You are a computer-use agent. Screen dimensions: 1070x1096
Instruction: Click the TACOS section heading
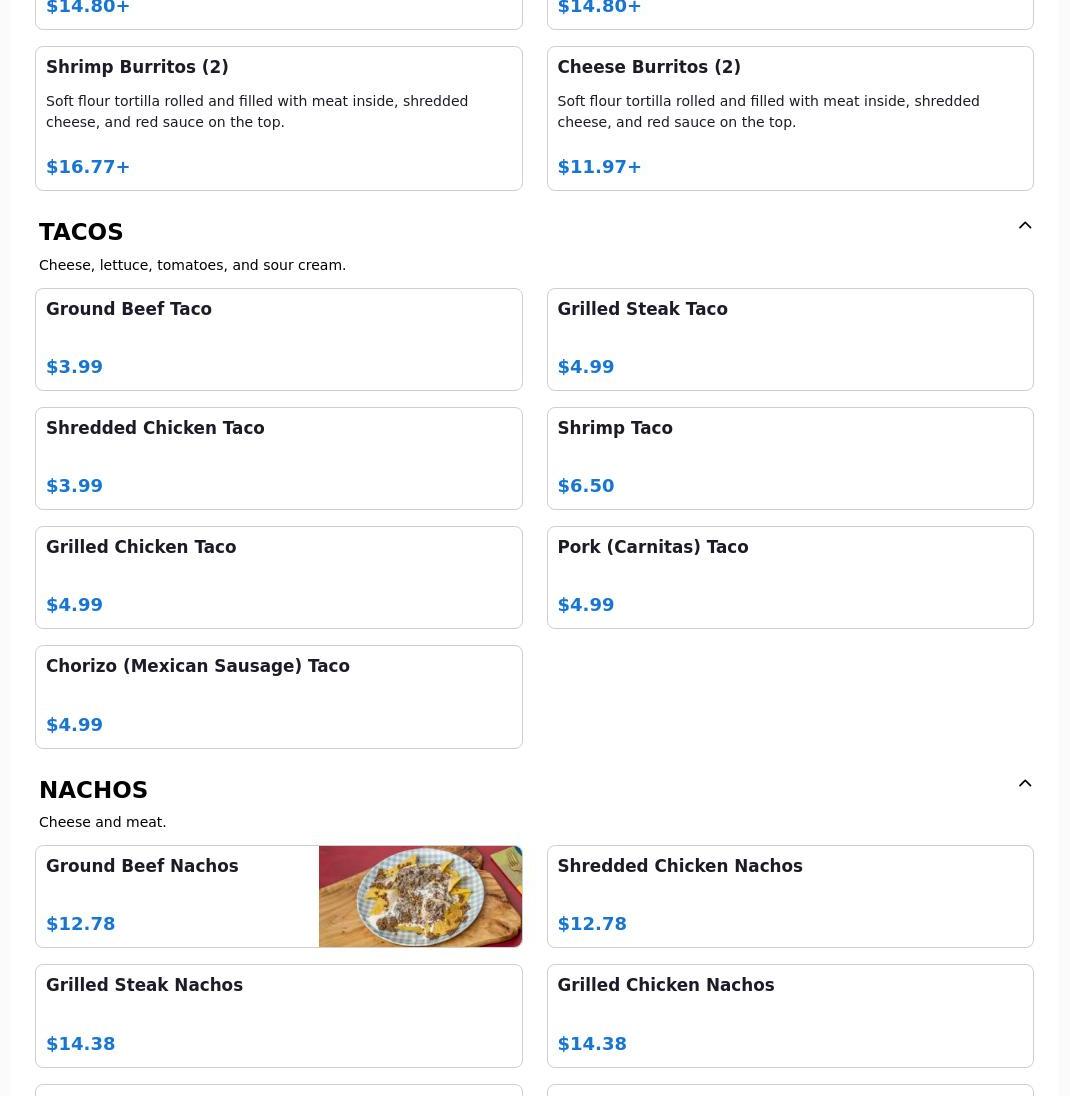coord(81,231)
